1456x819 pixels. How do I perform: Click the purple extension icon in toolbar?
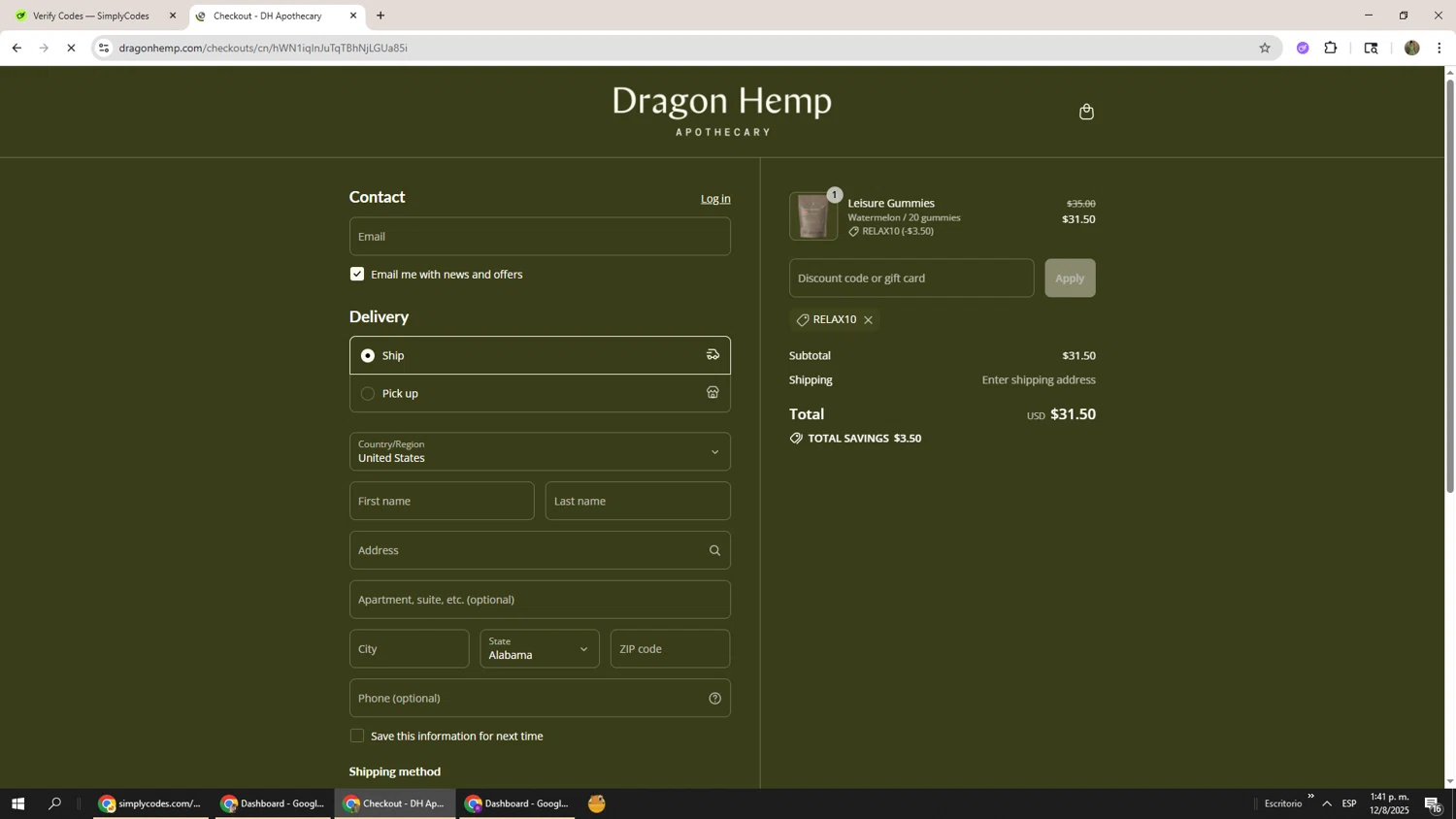(x=1303, y=48)
